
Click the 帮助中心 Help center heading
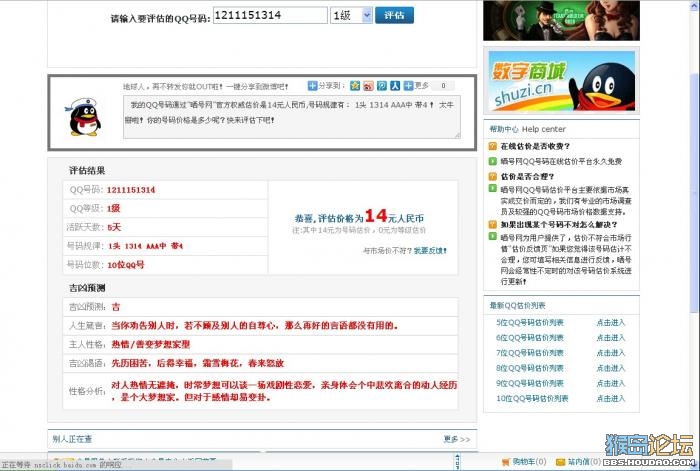[527, 129]
